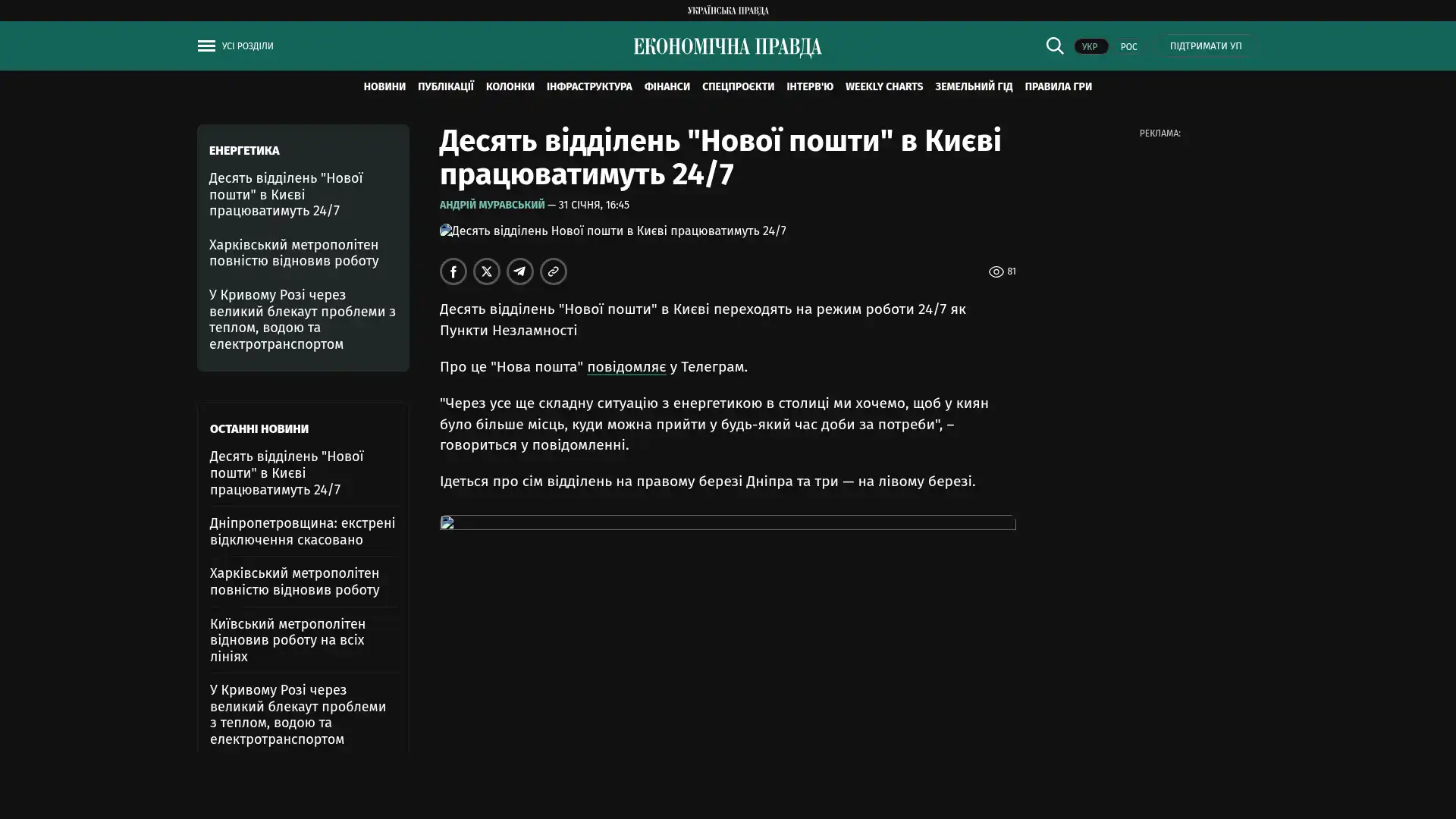Open Київський метрополітен news item

click(288, 640)
